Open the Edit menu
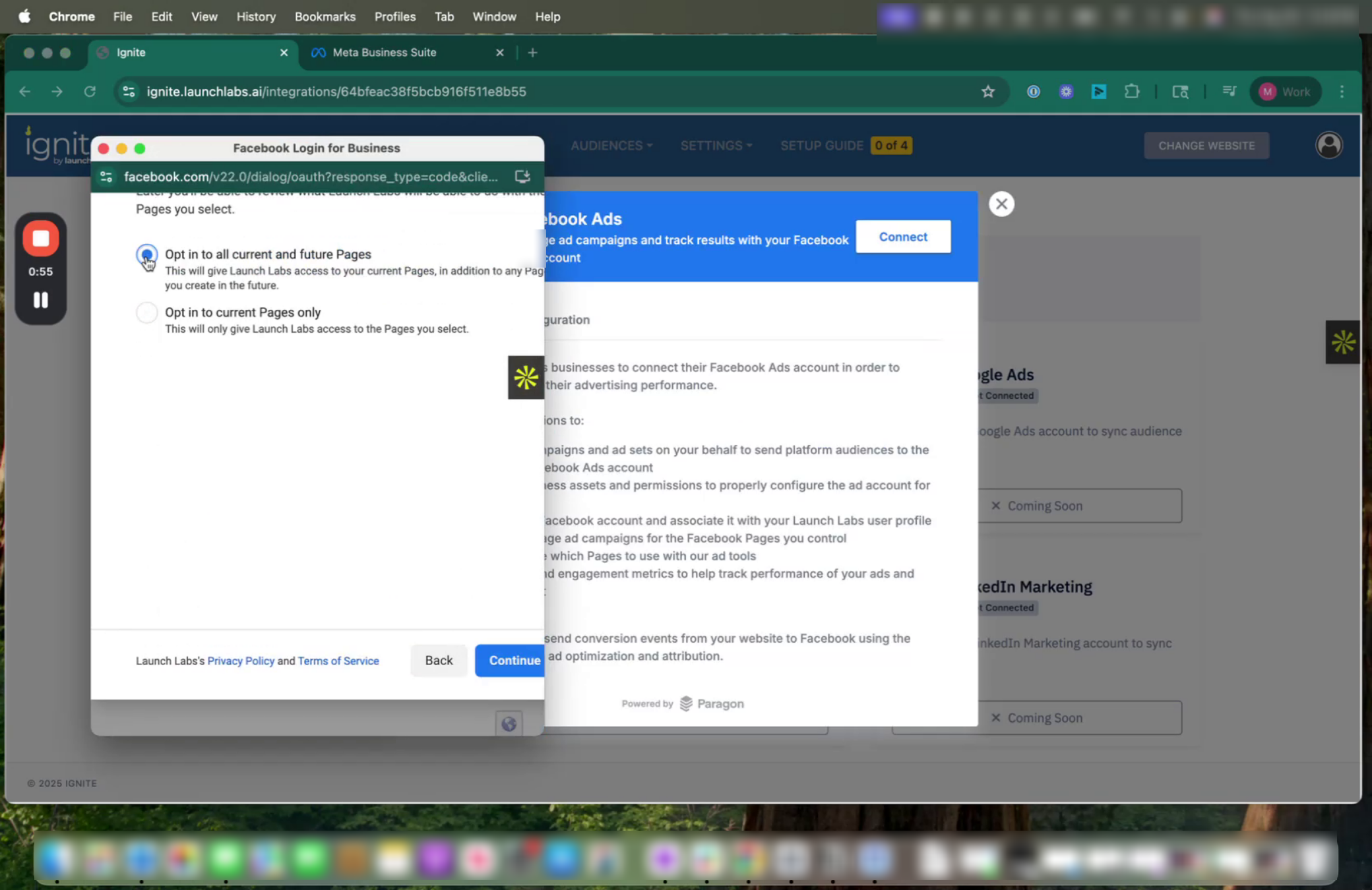This screenshot has width=1372, height=890. [162, 16]
